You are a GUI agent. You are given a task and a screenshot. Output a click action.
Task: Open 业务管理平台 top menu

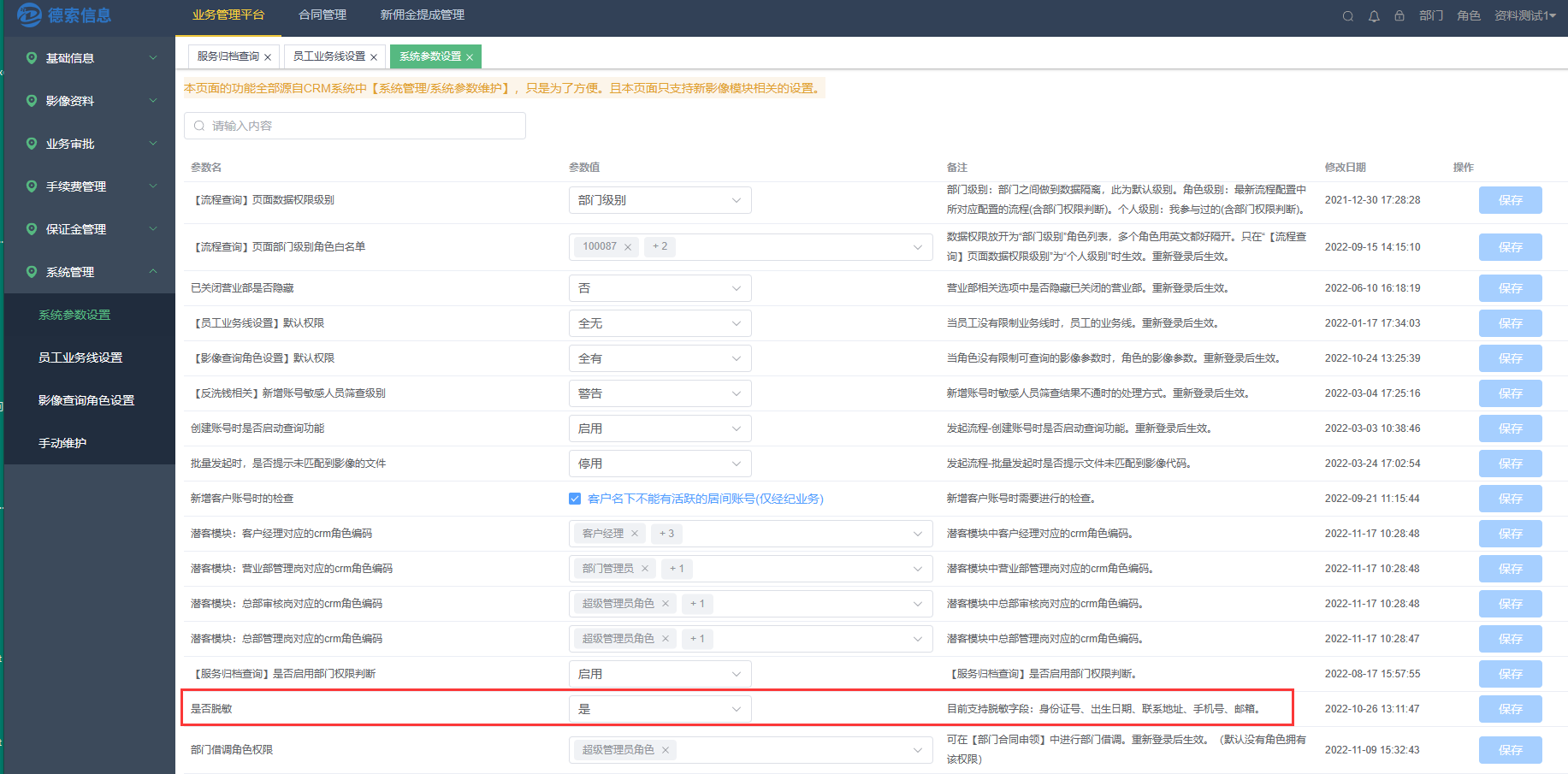(x=228, y=15)
